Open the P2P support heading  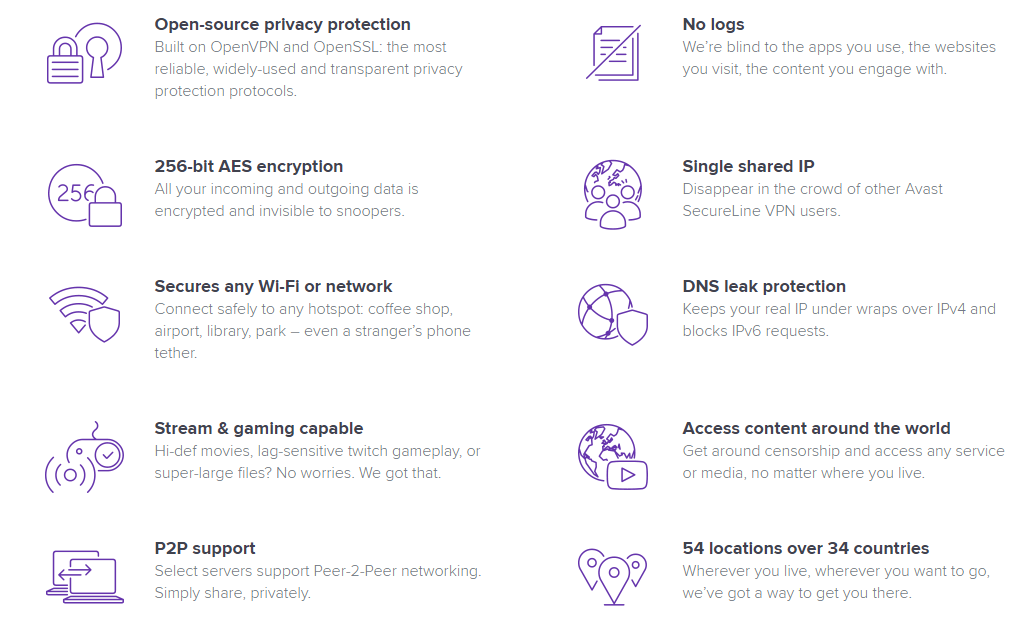204,548
